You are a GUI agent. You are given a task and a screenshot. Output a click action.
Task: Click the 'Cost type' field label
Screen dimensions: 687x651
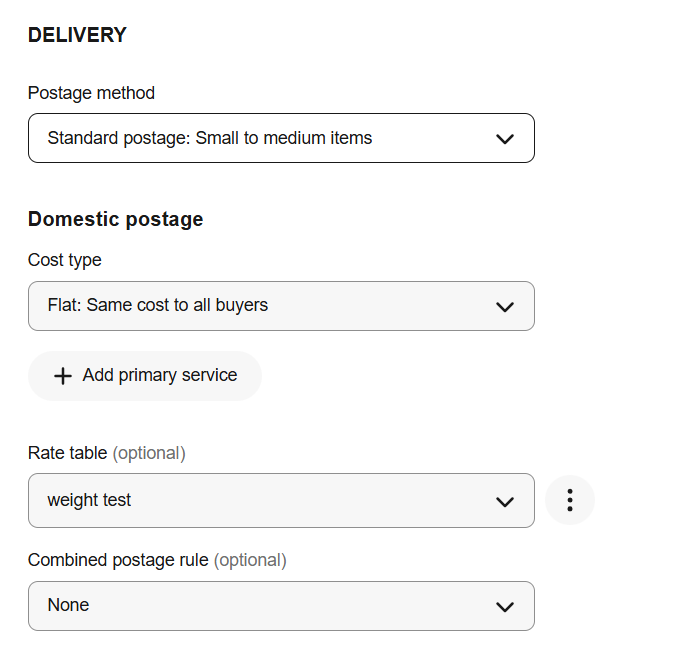65,260
